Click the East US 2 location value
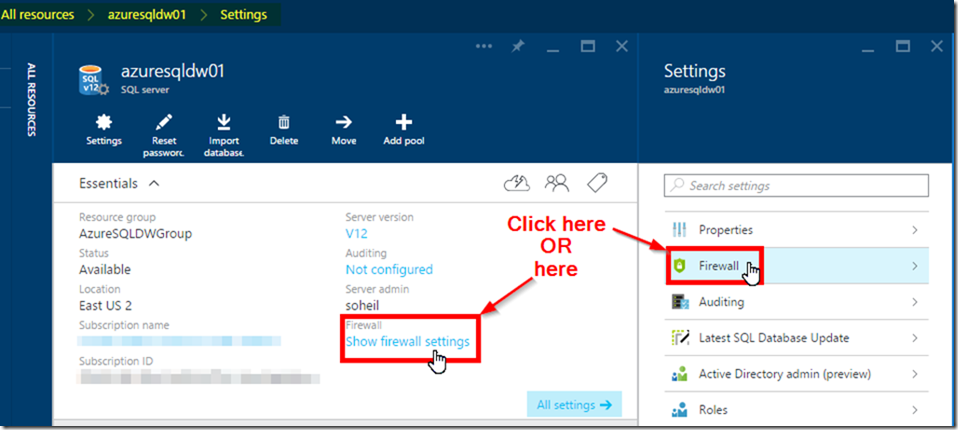The height and width of the screenshot is (430, 958). (105, 305)
